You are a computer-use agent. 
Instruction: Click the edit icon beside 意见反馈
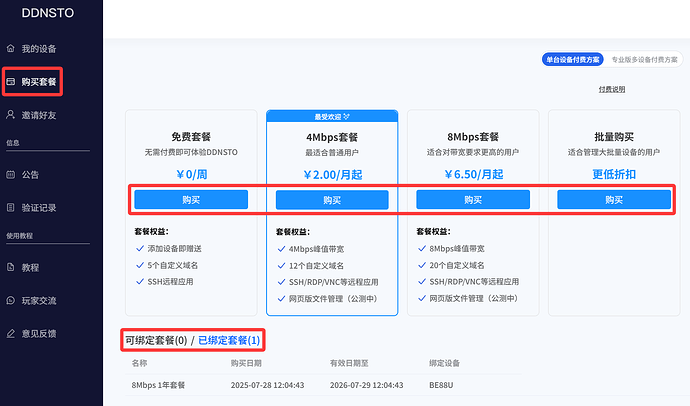point(11,332)
